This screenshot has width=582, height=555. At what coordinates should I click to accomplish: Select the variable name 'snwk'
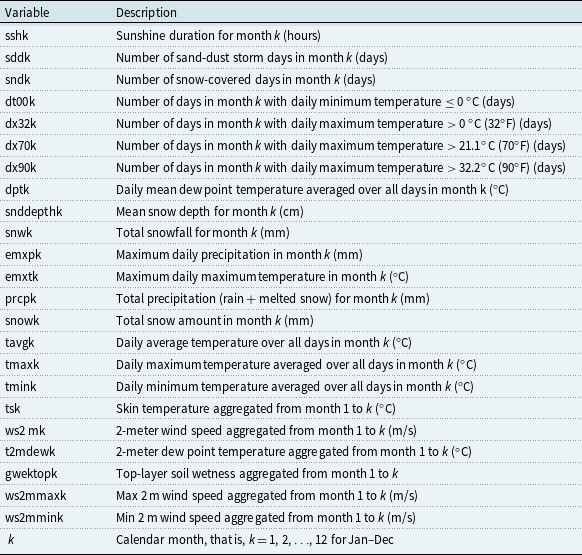pos(19,233)
